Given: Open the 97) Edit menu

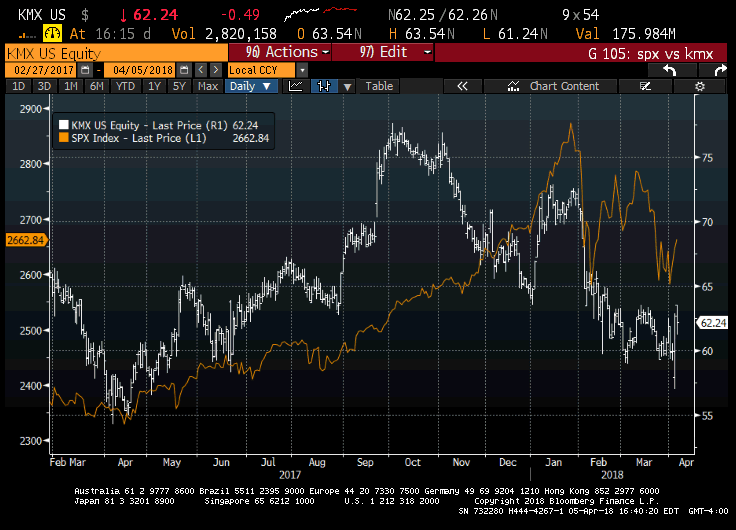Looking at the screenshot, I should click(383, 52).
